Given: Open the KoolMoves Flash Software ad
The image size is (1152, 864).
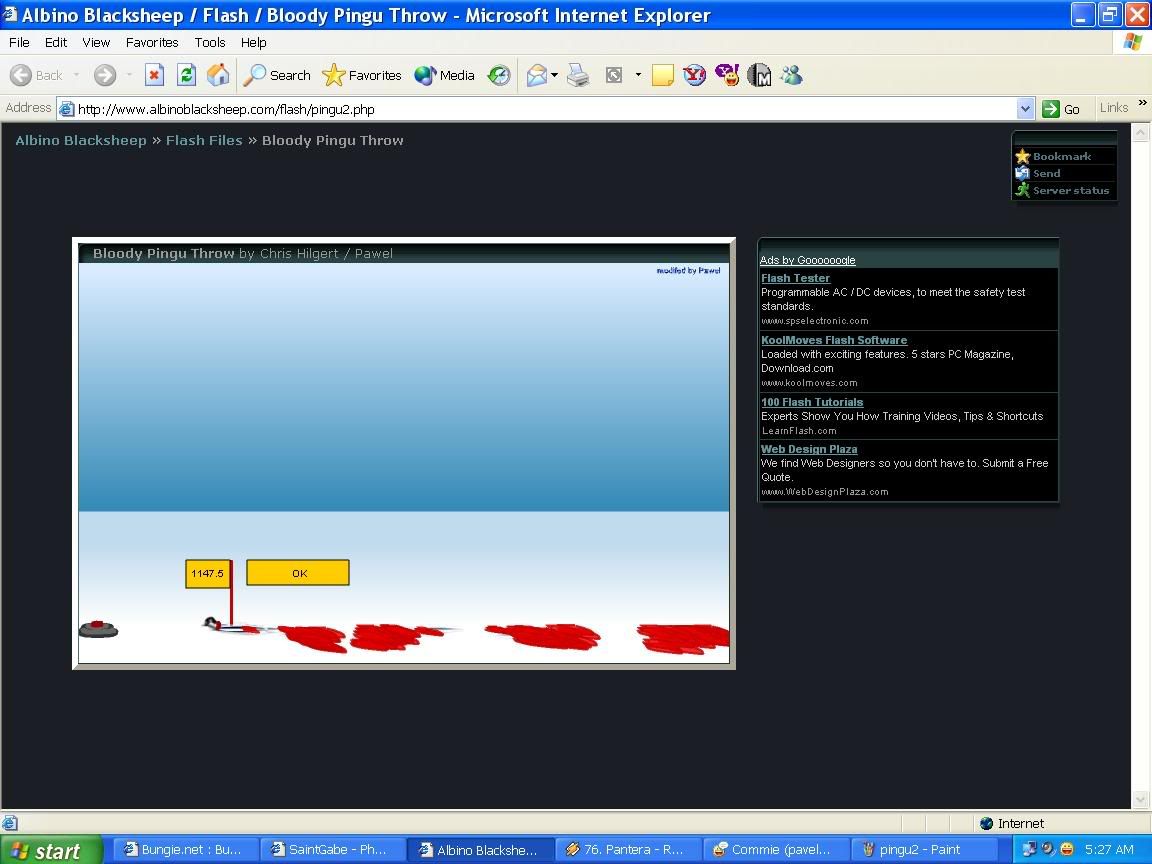Looking at the screenshot, I should click(834, 340).
